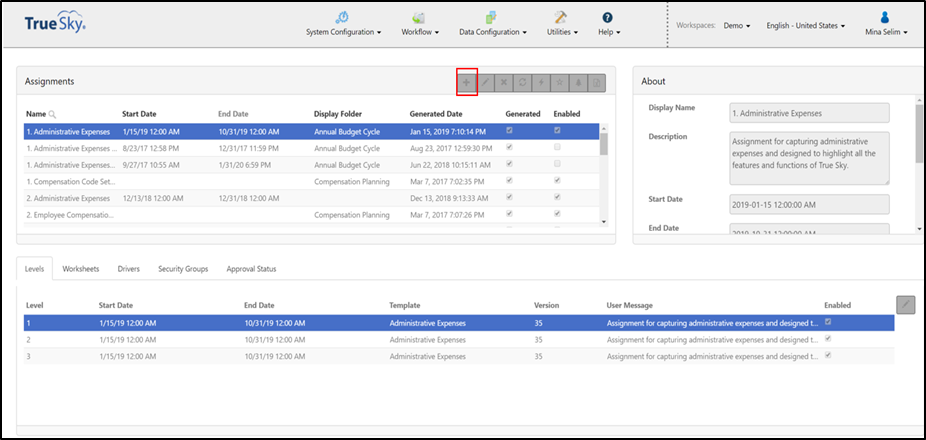Toggle Enabled checkbox for 1. Compensation Code Set row
Viewport: 926px width, 440px height.
557,180
